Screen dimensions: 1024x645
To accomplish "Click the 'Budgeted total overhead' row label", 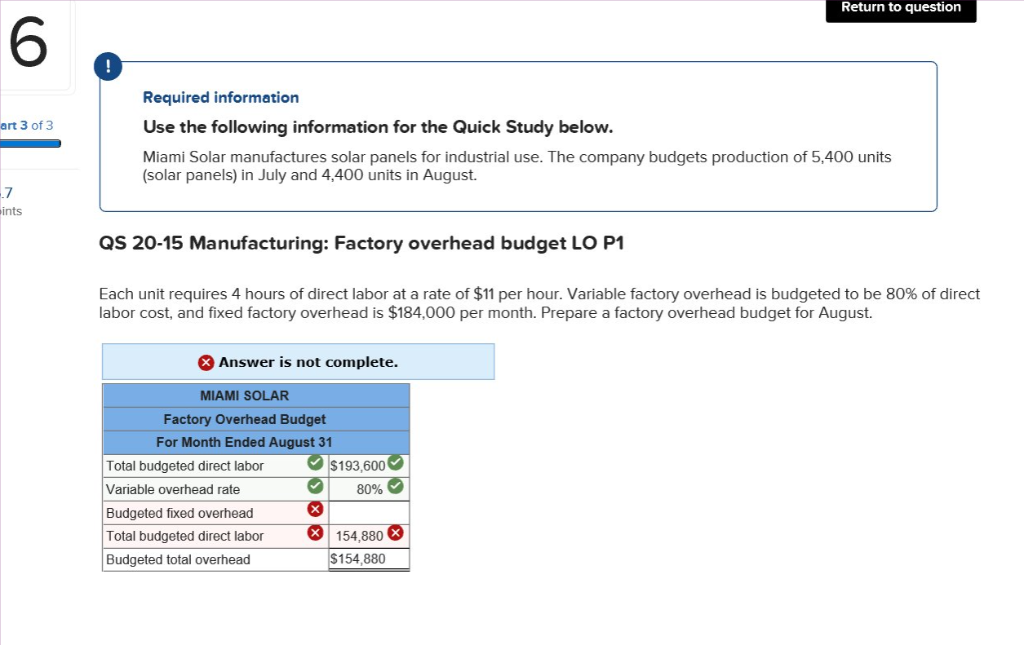I will tap(178, 559).
